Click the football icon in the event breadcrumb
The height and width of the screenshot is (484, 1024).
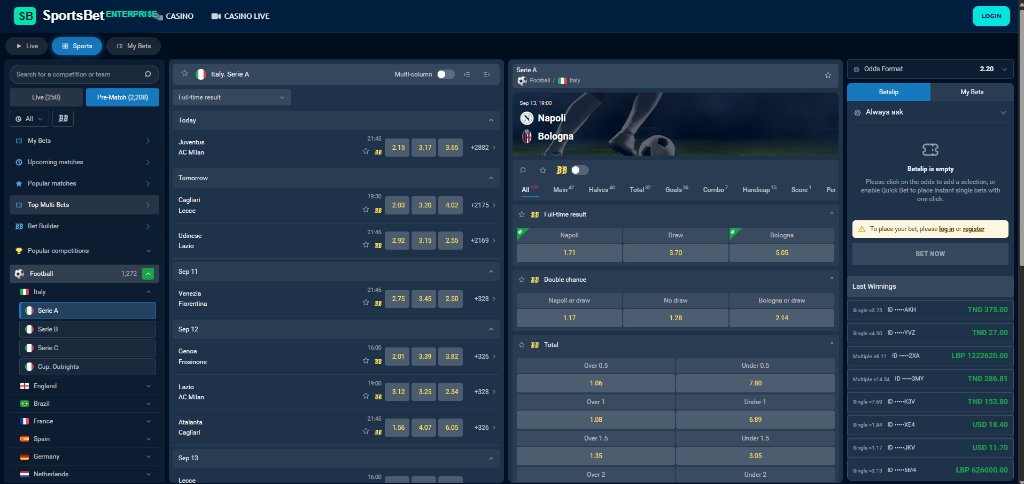pos(522,80)
